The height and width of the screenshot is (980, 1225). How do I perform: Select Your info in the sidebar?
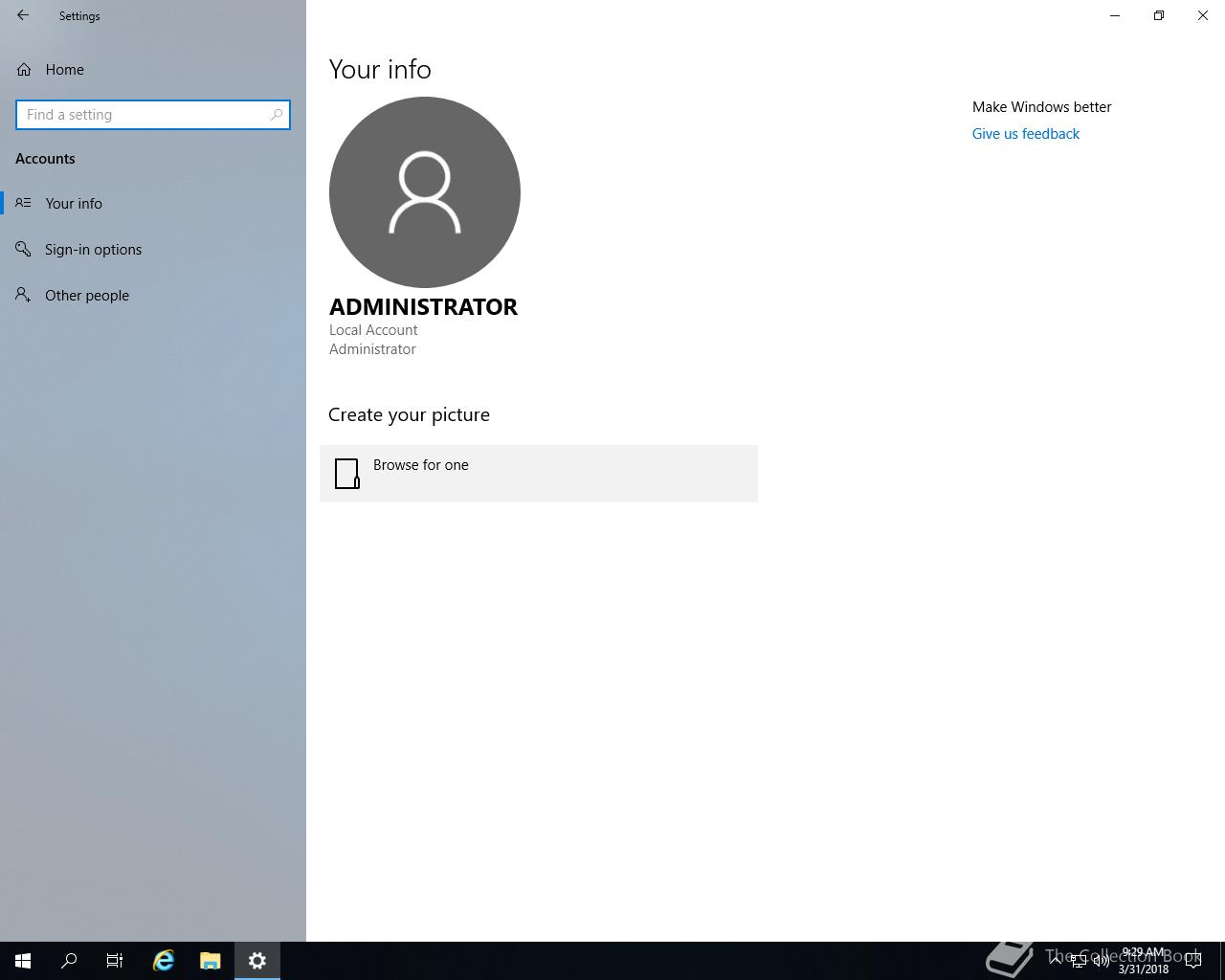[153, 204]
